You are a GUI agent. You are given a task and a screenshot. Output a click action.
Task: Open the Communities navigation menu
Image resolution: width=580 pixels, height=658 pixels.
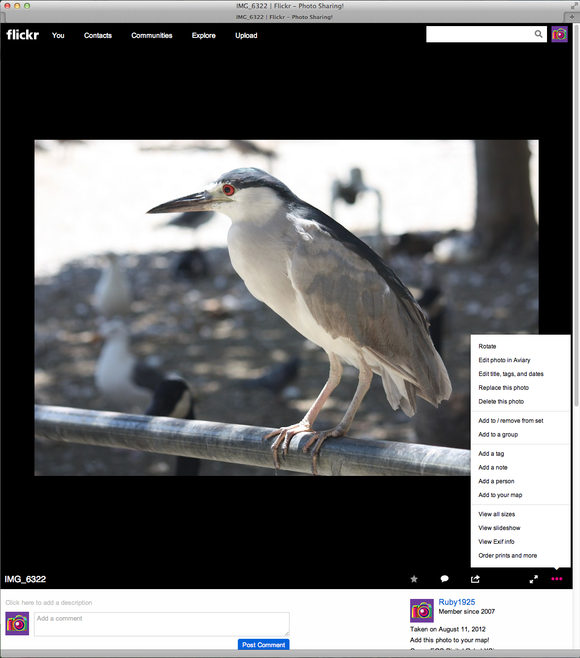(152, 35)
